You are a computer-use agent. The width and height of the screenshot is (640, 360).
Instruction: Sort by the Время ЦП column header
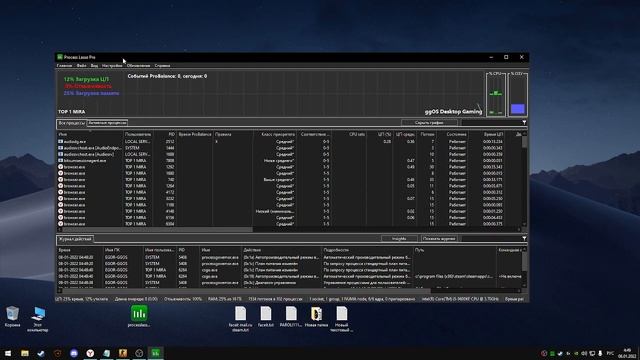pos(487,134)
